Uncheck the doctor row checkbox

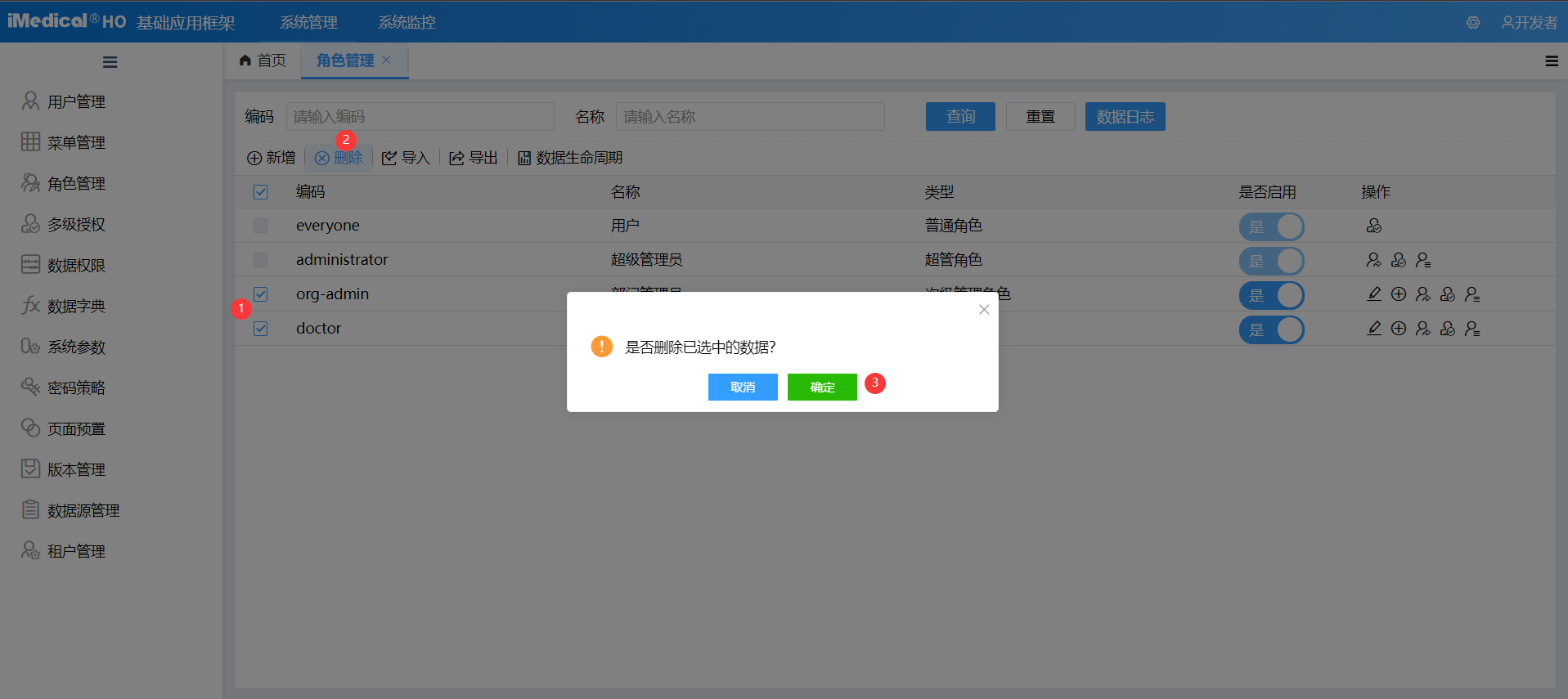(x=260, y=329)
